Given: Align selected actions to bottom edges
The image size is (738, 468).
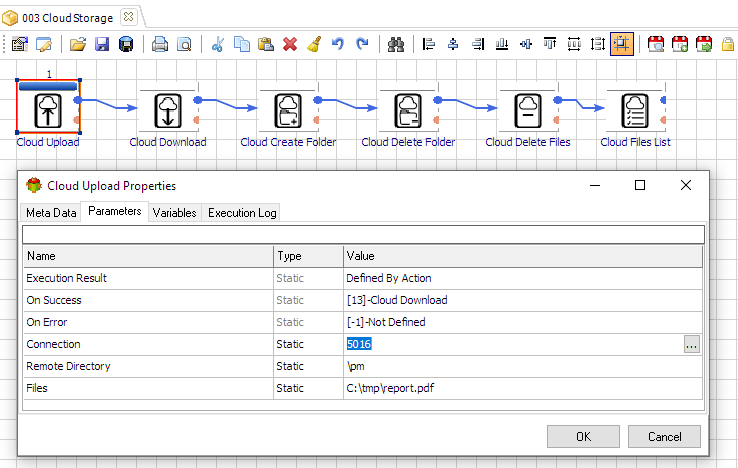Looking at the screenshot, I should [502, 44].
